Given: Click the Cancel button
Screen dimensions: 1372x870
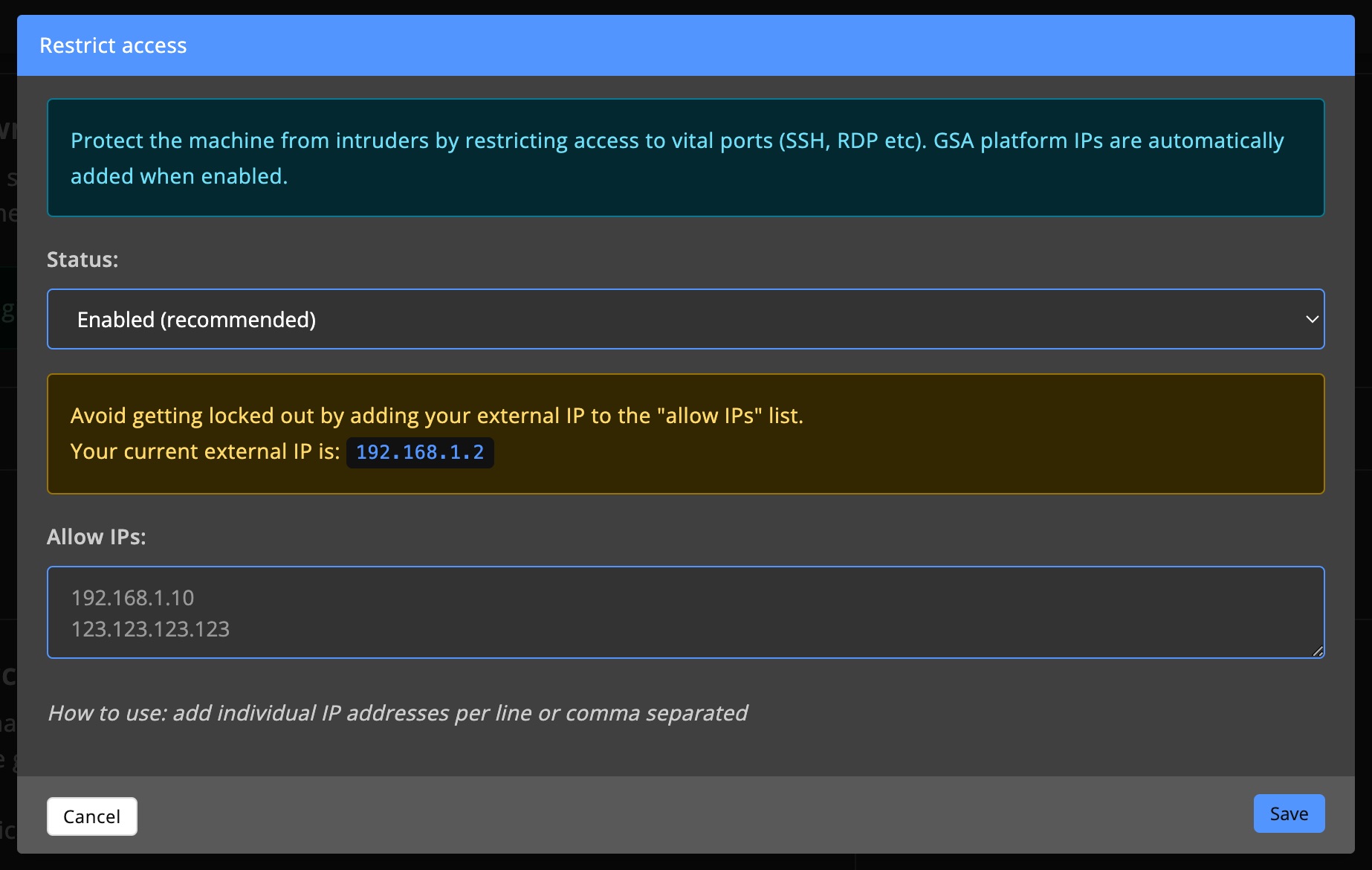Looking at the screenshot, I should (91, 816).
